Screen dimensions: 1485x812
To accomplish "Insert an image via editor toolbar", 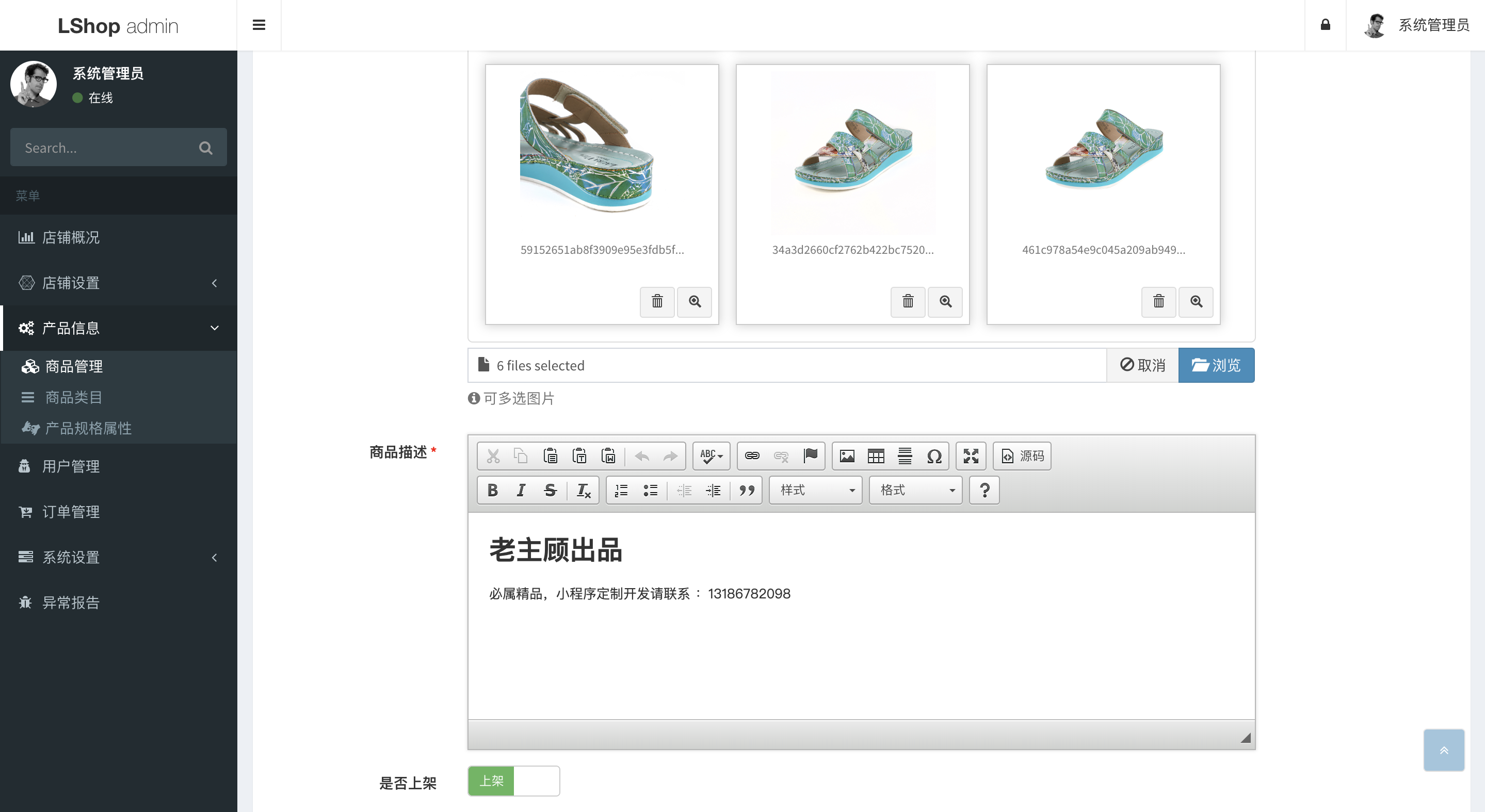I will [x=847, y=457].
